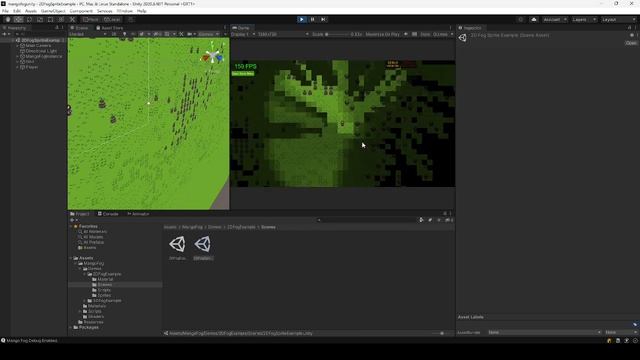The width and height of the screenshot is (640, 360).
Task: Open the Edit menu
Action: pos(17,11)
